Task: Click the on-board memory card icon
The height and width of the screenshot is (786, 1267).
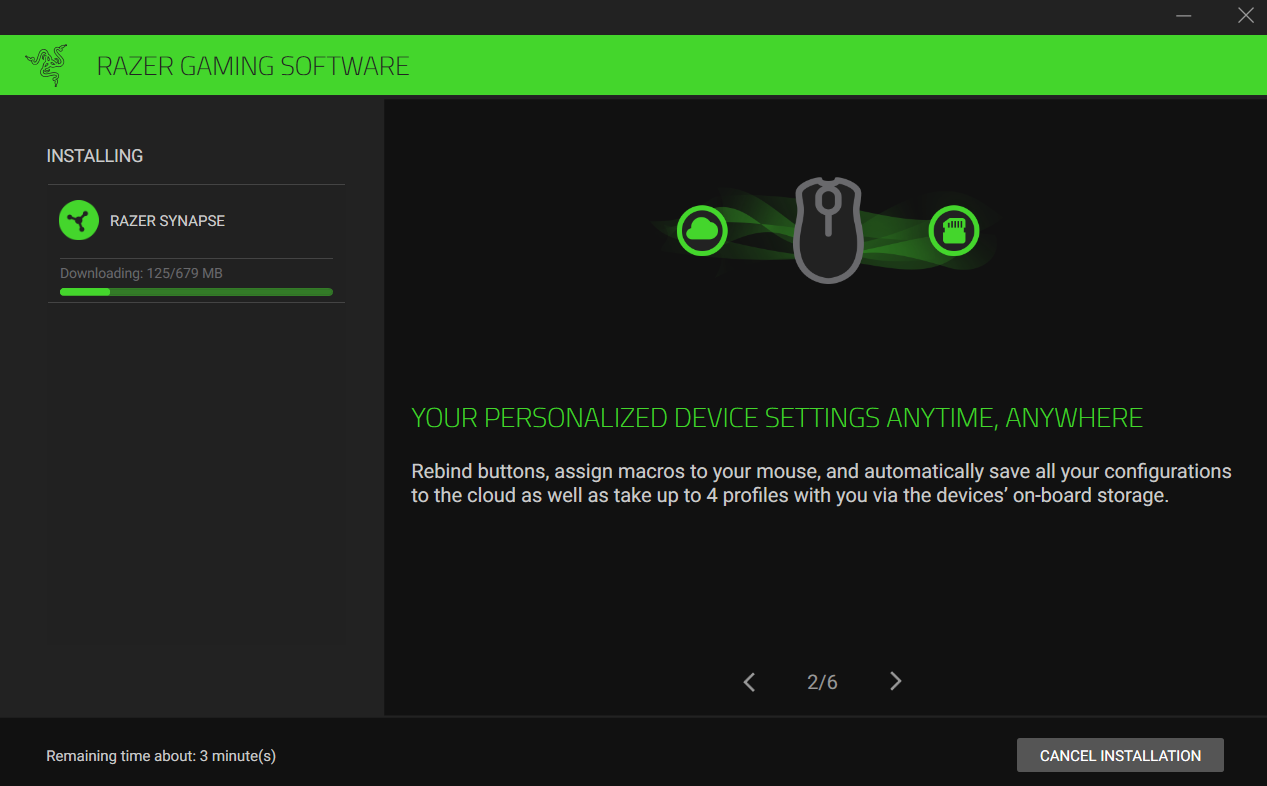Action: click(x=954, y=231)
